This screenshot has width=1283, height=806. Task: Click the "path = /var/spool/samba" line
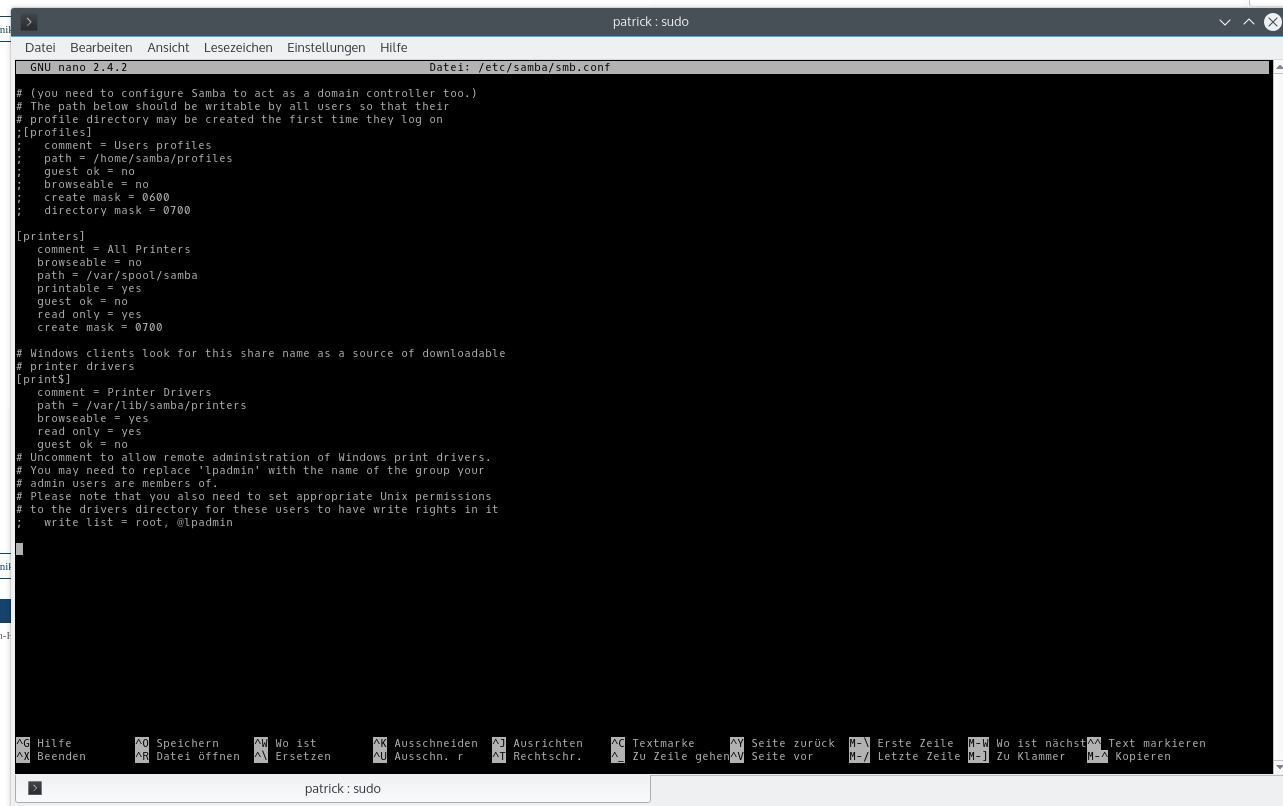pyautogui.click(x=117, y=275)
